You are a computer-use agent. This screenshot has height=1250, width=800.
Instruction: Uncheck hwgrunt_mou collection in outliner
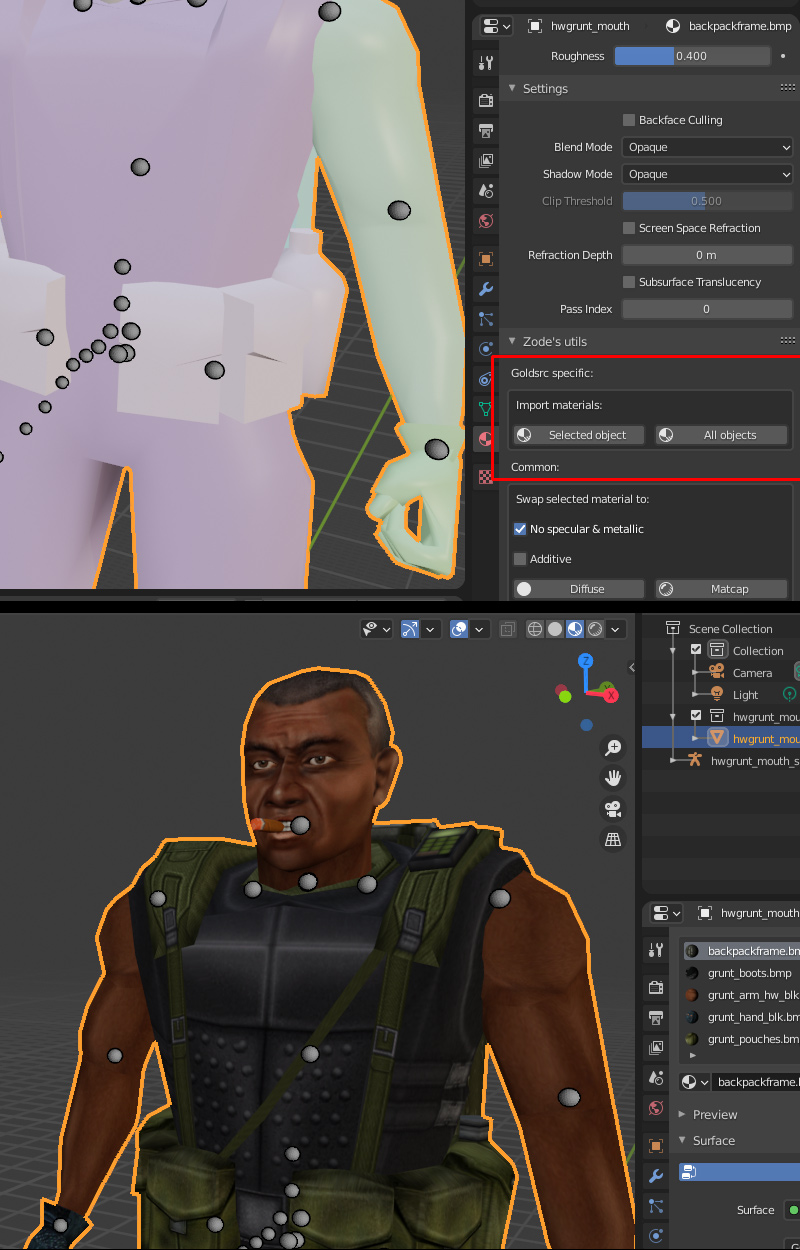pos(696,715)
